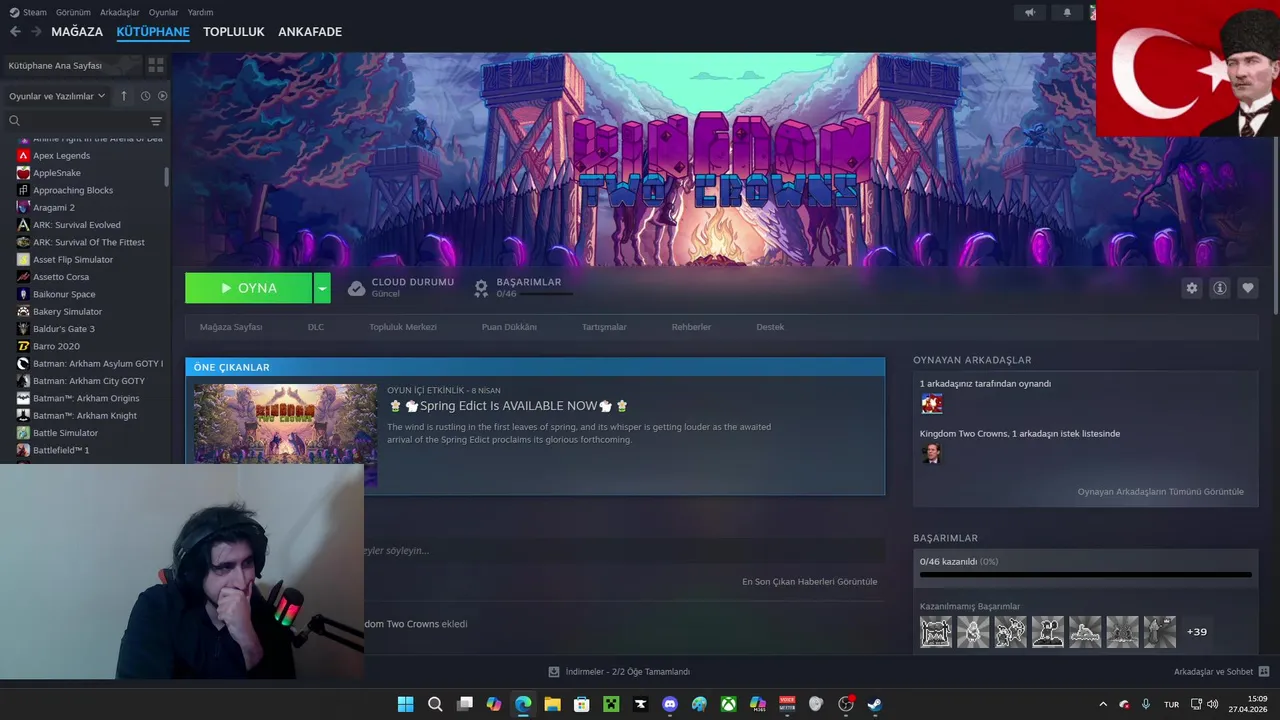Open Minecraft from the taskbar

(611, 704)
